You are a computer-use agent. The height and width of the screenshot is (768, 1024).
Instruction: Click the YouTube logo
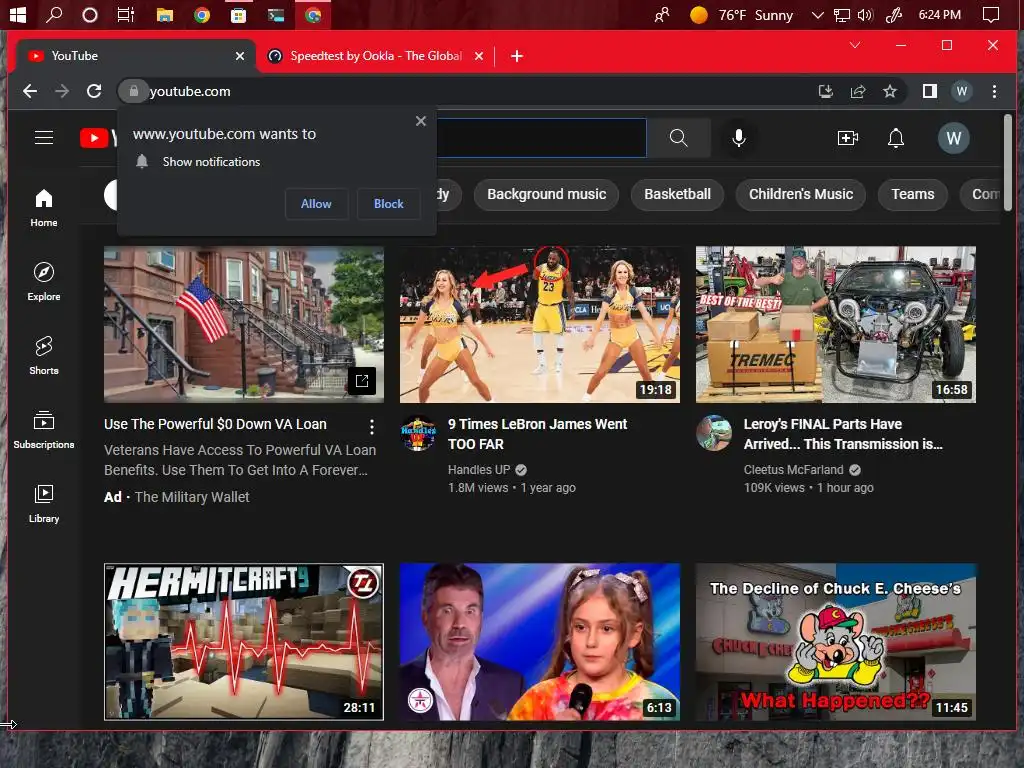tap(98, 138)
